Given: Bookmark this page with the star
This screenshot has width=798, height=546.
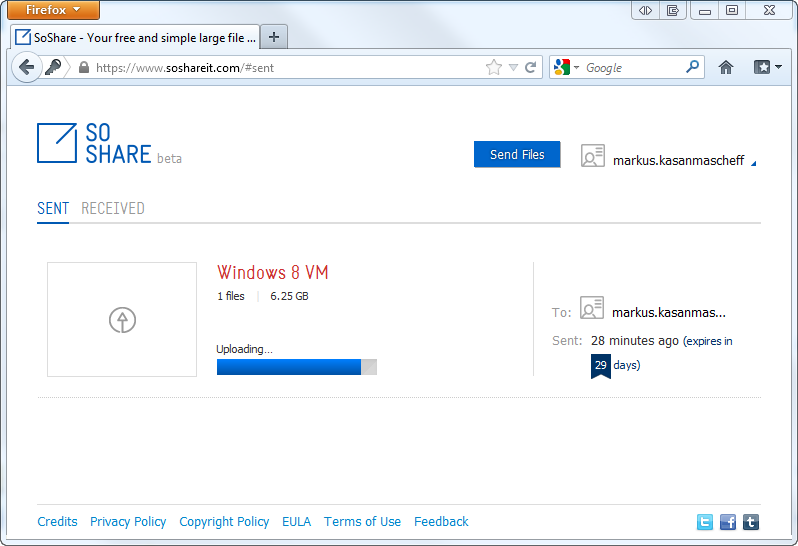Looking at the screenshot, I should click(x=494, y=67).
